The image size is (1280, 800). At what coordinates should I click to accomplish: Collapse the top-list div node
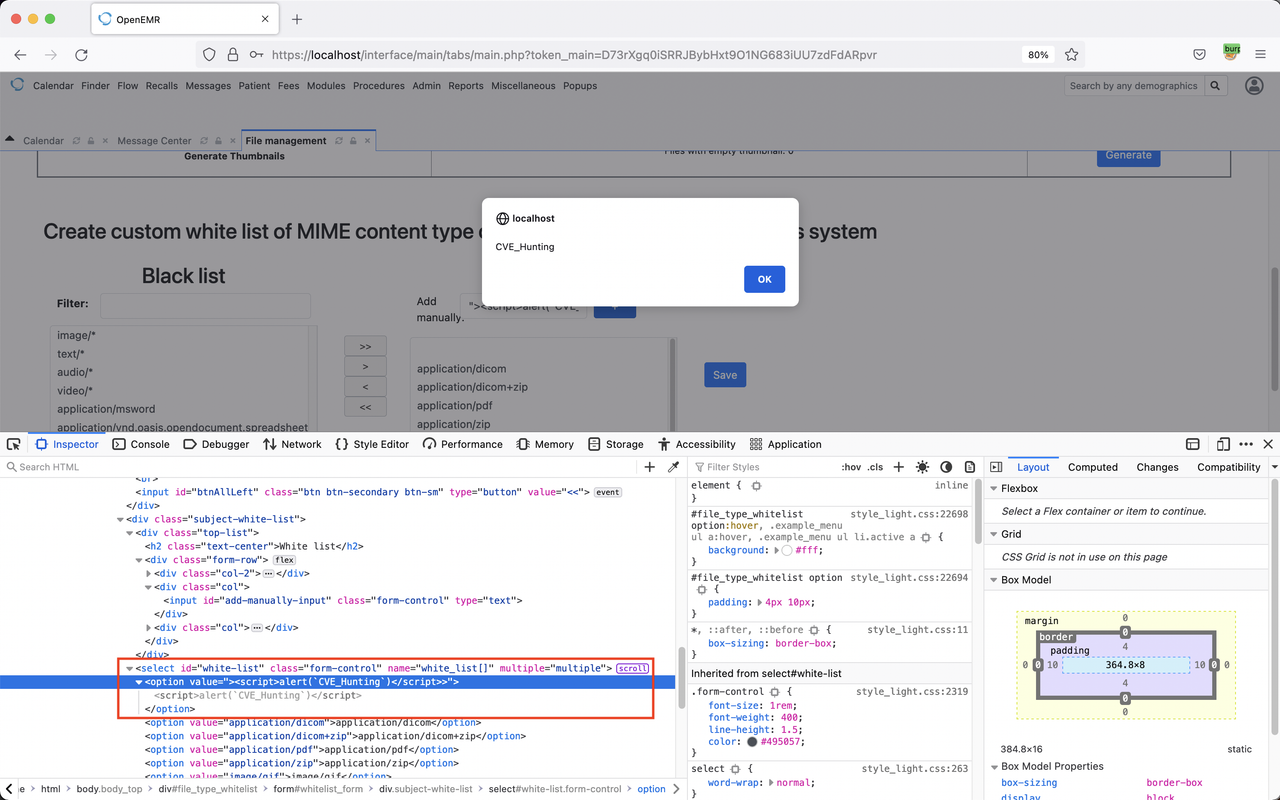point(131,533)
